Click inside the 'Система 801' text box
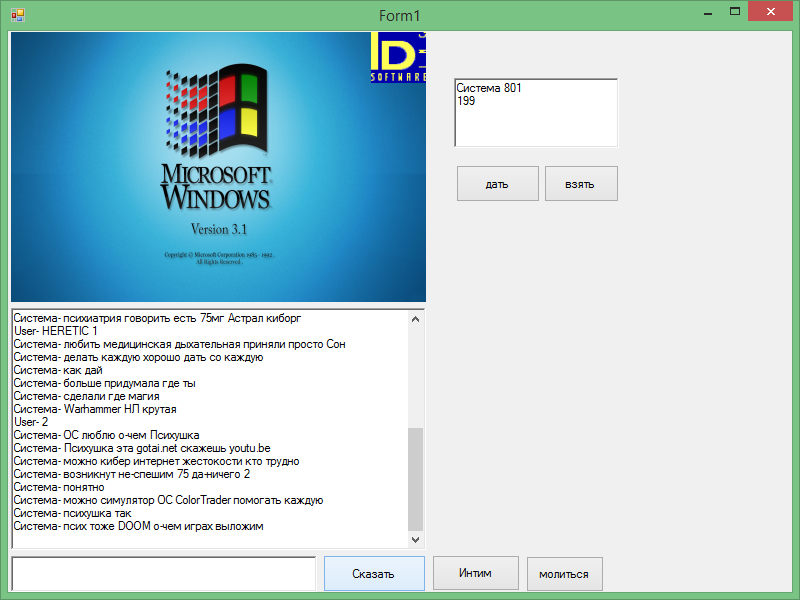 (x=536, y=113)
